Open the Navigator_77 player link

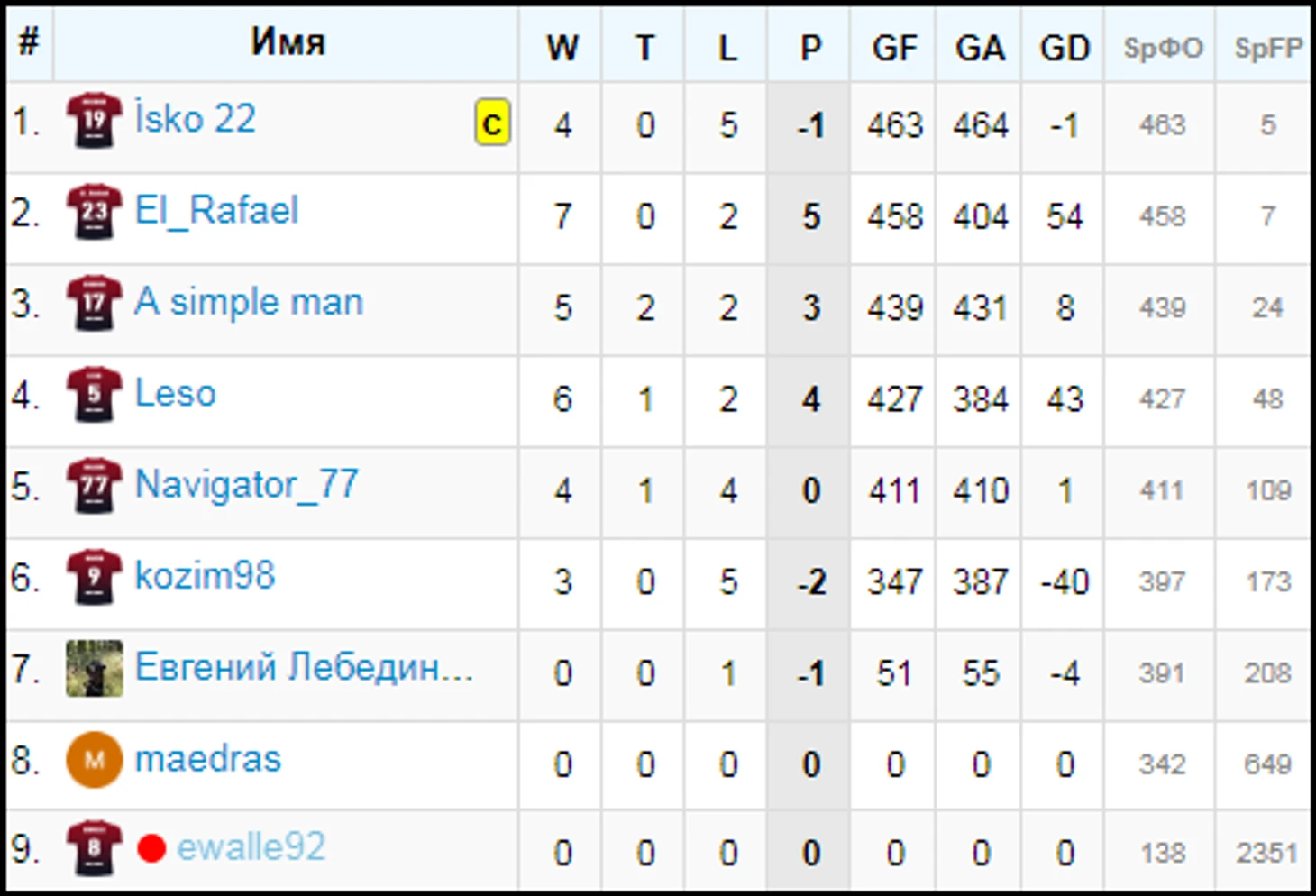point(246,485)
